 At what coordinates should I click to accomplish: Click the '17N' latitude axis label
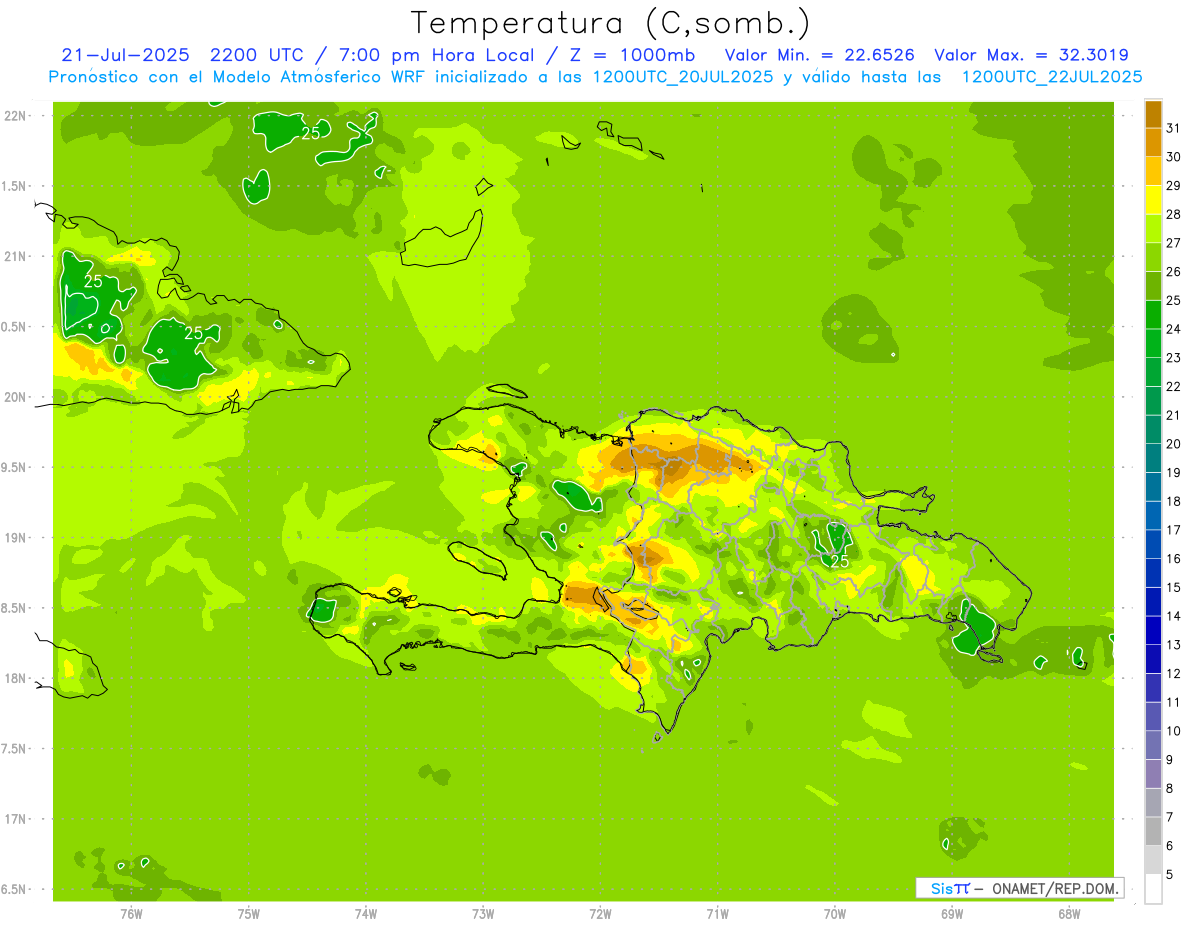click(15, 819)
